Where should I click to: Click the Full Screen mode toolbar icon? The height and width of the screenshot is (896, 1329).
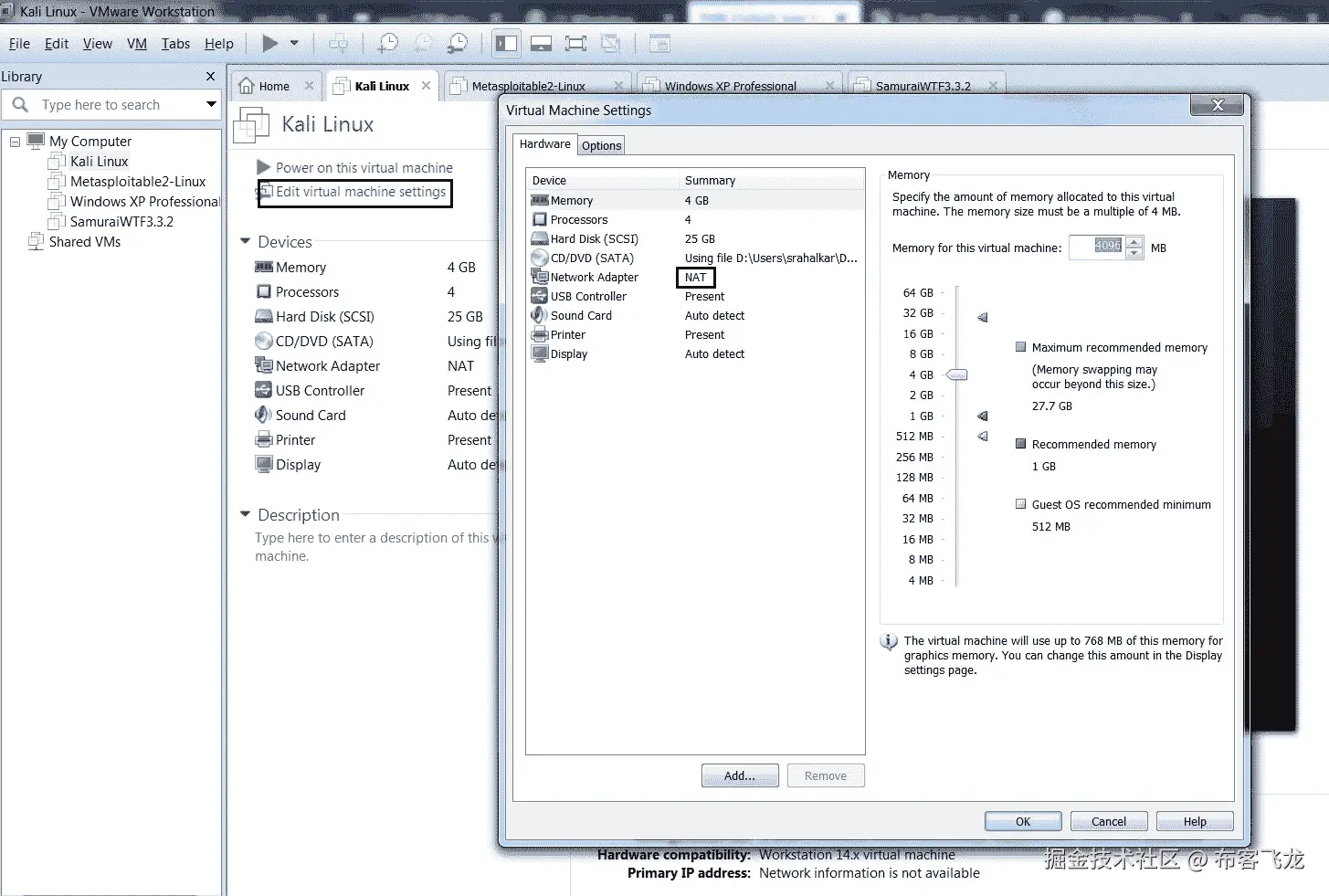575,43
